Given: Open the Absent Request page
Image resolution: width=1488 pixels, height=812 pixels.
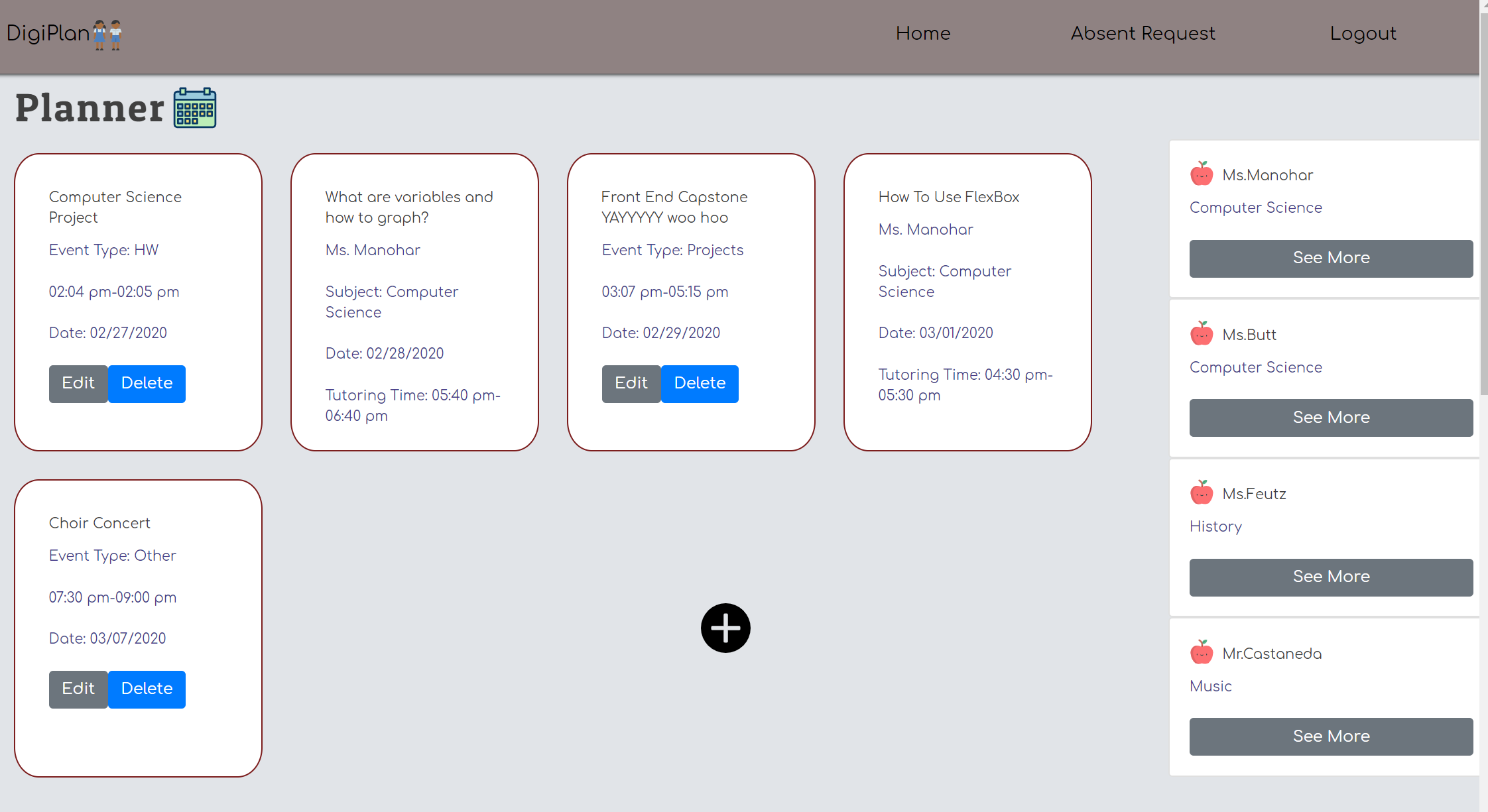Looking at the screenshot, I should pos(1143,33).
